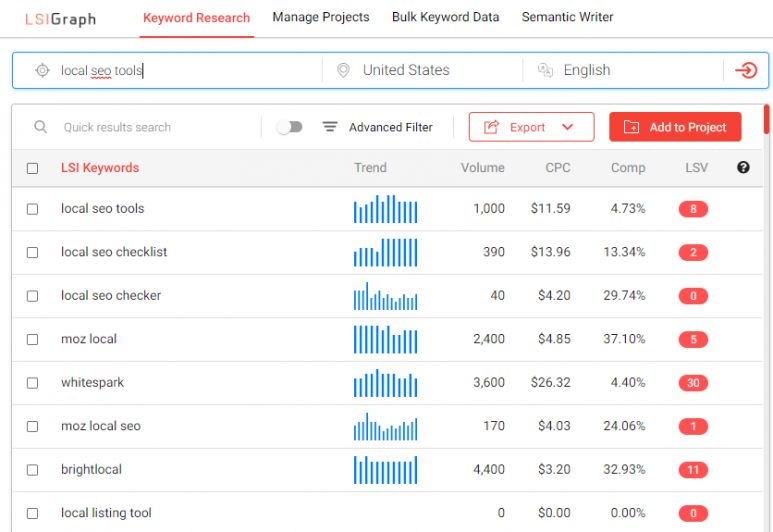Check the local seo checklist row checkbox
Image resolution: width=773 pixels, height=532 pixels.
click(x=33, y=252)
